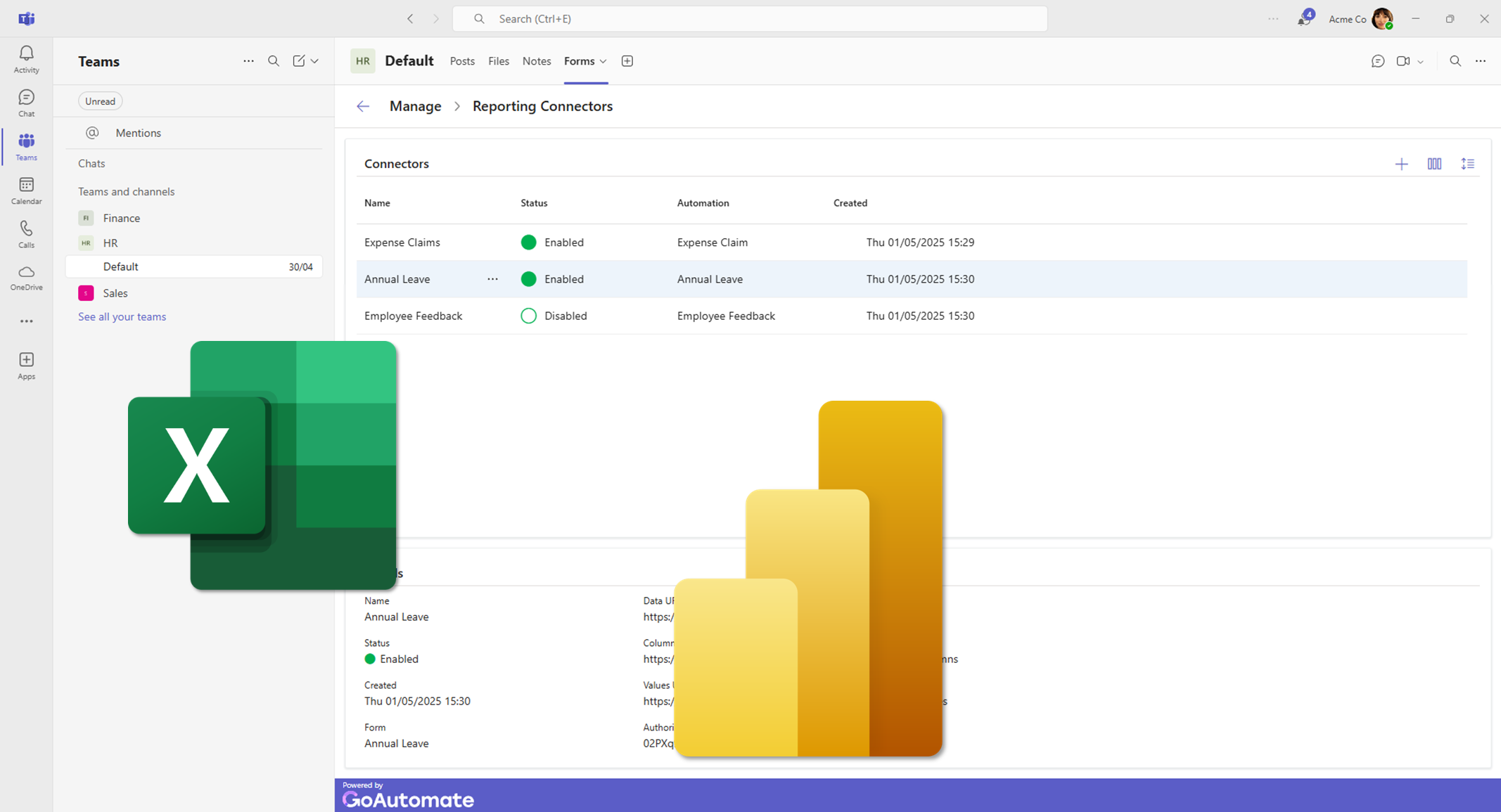Toggle Expense Claims Enabled status indicator
The image size is (1501, 812).
528,243
